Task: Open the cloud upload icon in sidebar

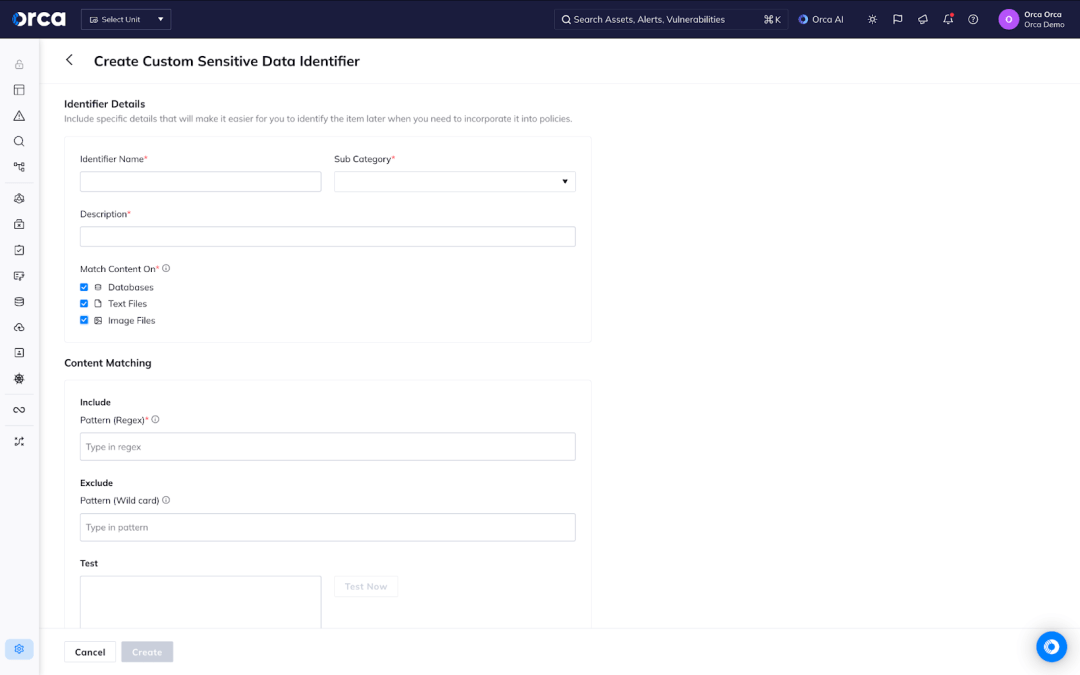Action: 19,327
